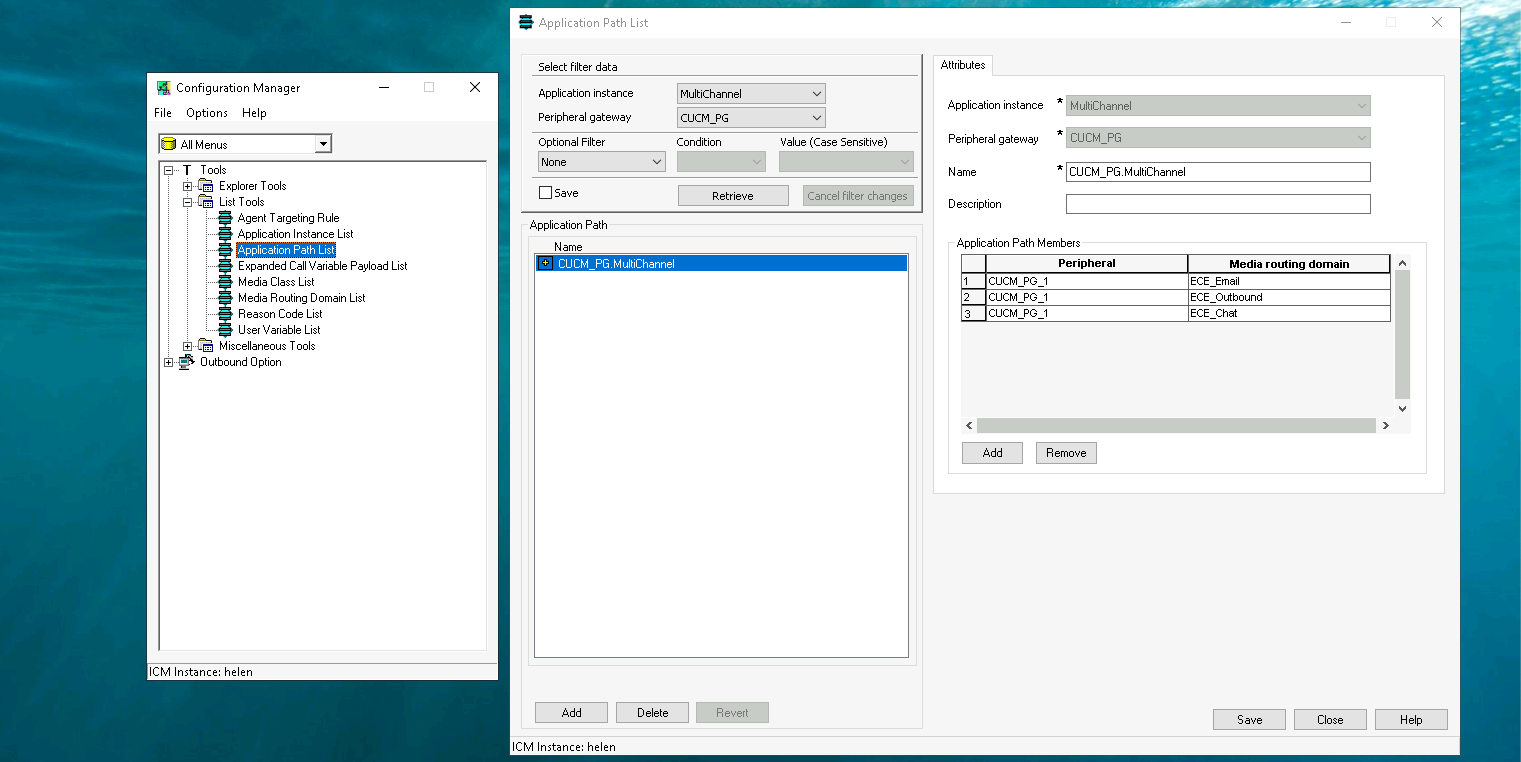Click the Media Class List icon
Image resolution: width=1521 pixels, height=762 pixels.
[225, 282]
